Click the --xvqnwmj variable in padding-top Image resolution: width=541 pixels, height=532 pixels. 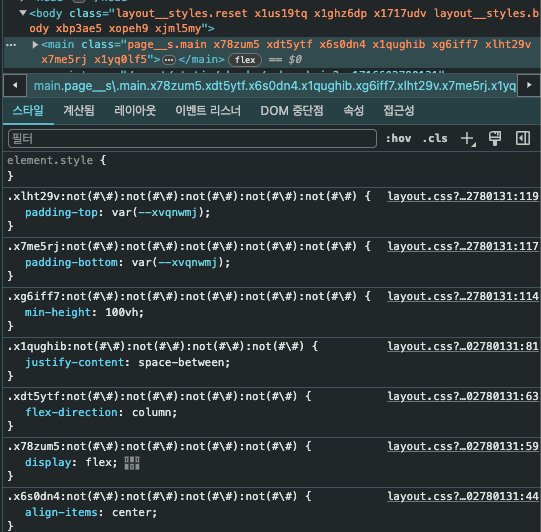pos(167,213)
